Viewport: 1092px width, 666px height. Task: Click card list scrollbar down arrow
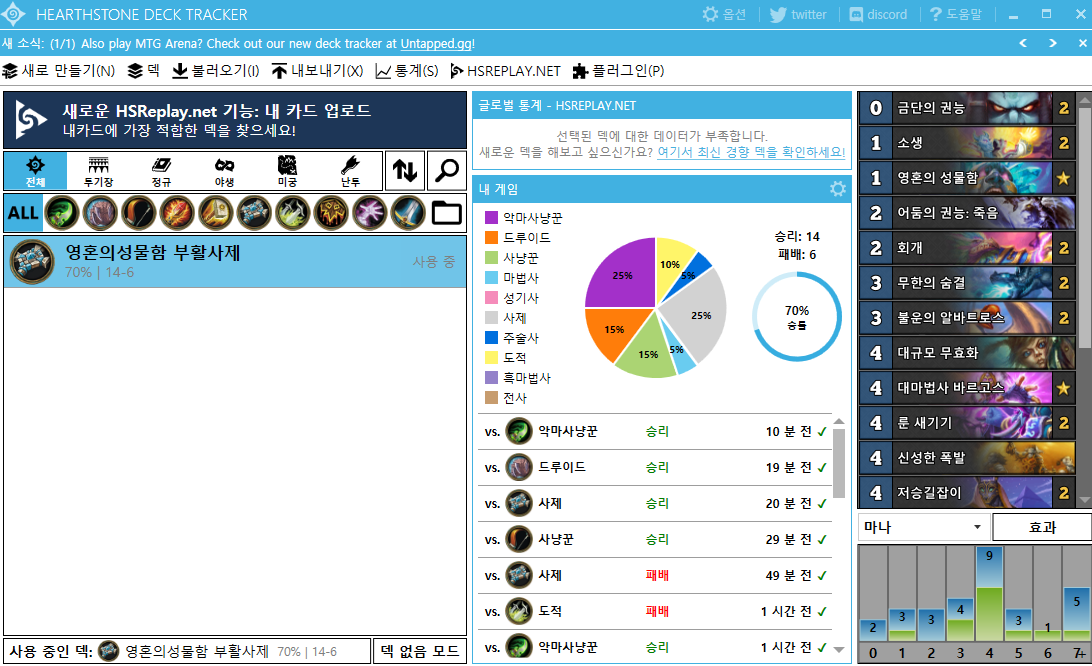click(1084, 500)
